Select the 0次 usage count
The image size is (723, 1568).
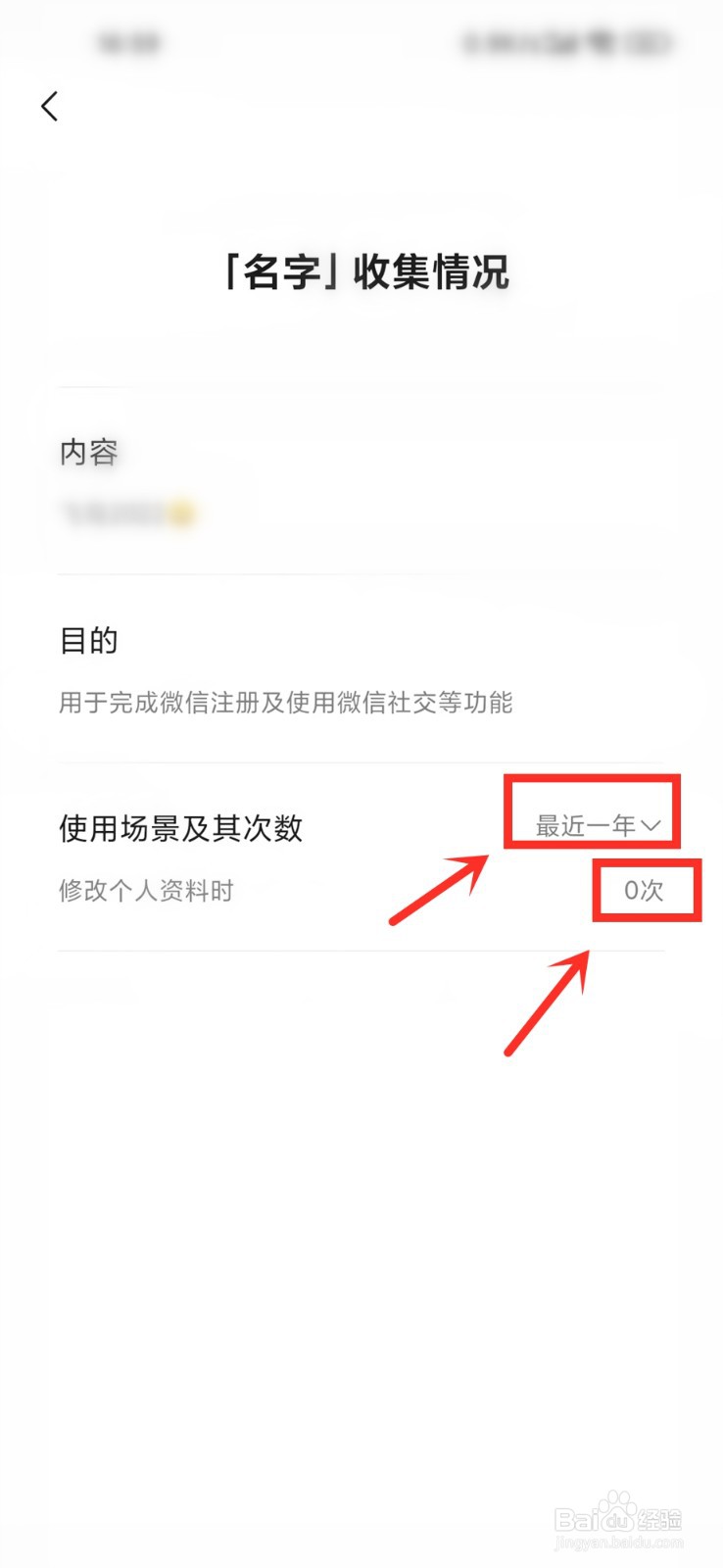(644, 890)
